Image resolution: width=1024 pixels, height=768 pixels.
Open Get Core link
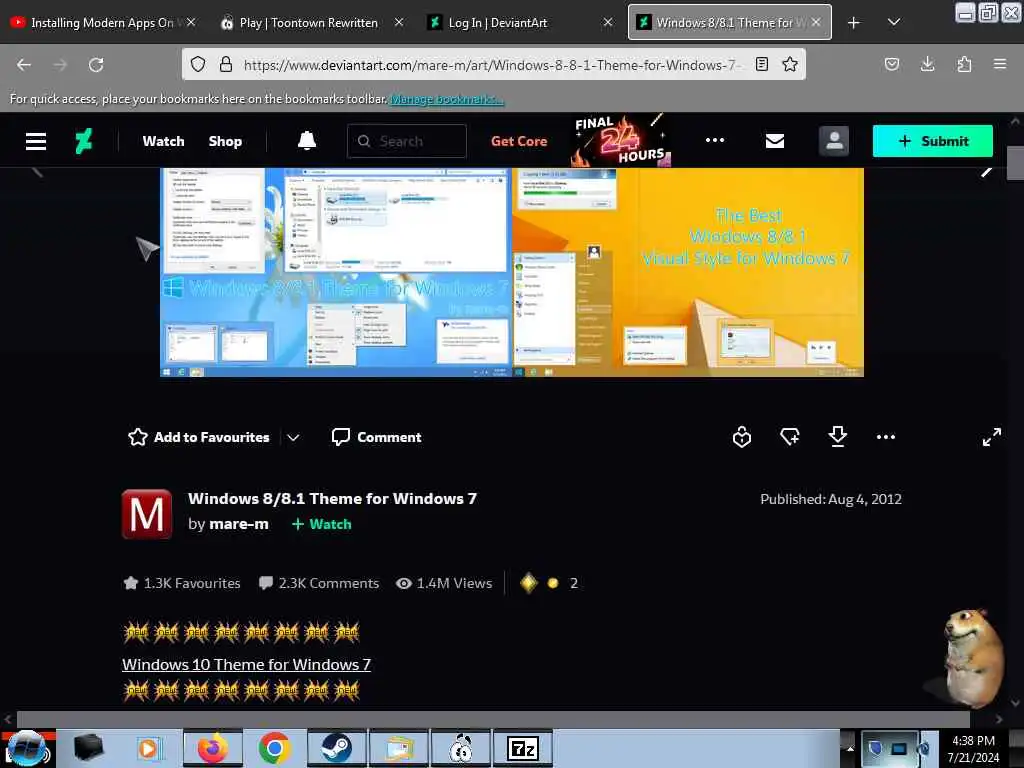(519, 141)
